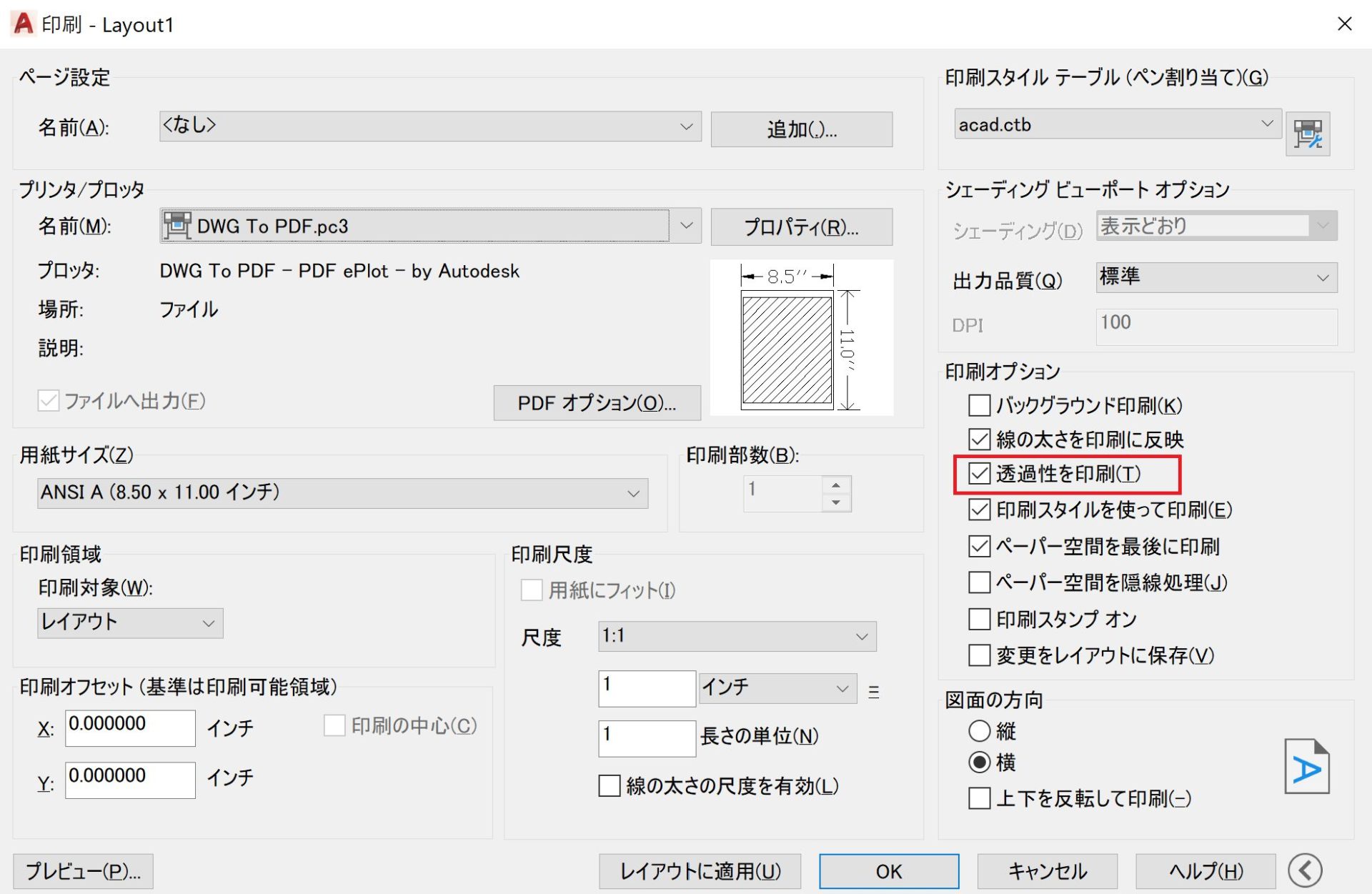The height and width of the screenshot is (894, 1372).
Task: Open the acad.ctb plot style dropdown
Action: coord(1266,124)
